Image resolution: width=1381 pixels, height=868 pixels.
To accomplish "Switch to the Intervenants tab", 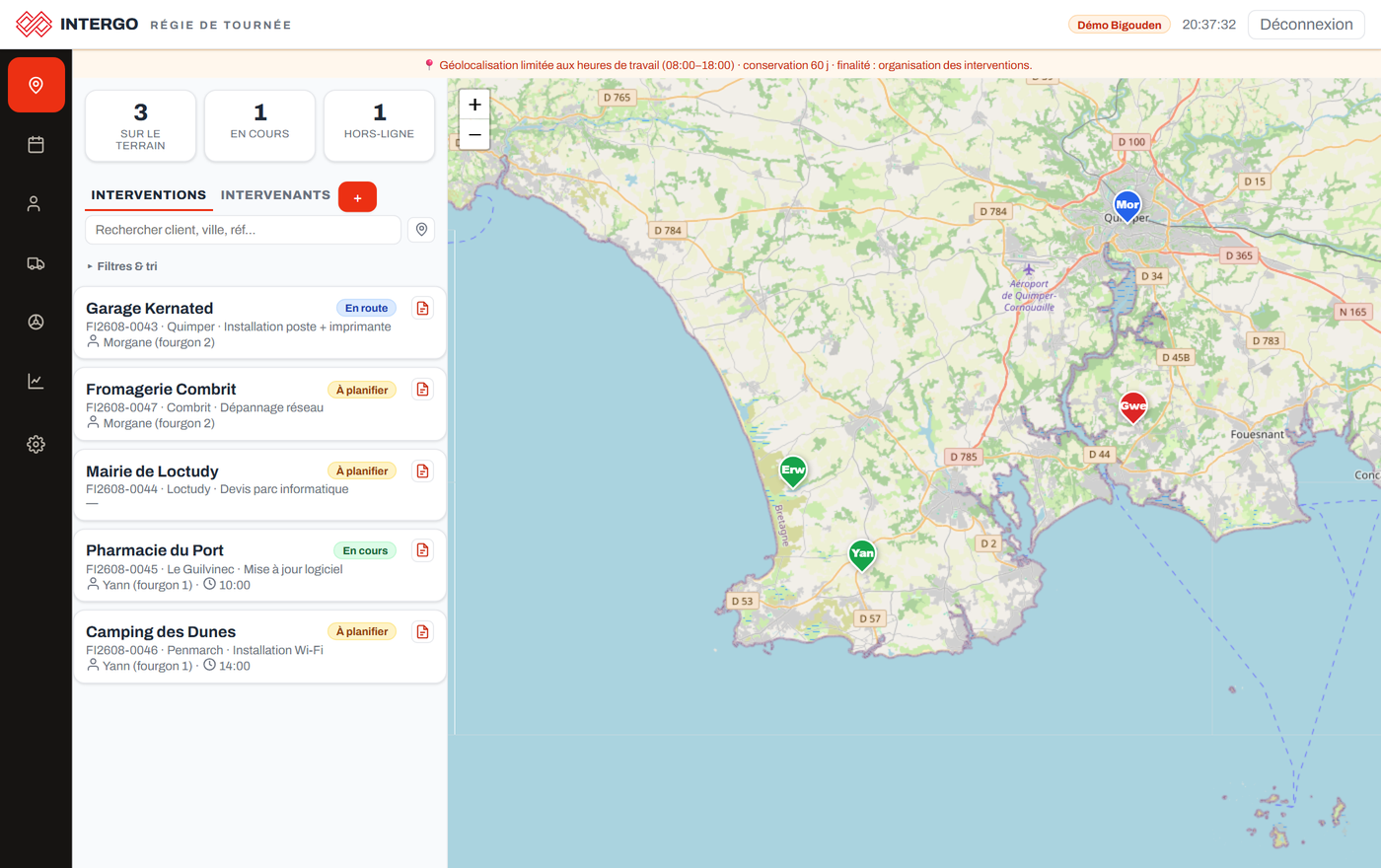I will click(275, 195).
